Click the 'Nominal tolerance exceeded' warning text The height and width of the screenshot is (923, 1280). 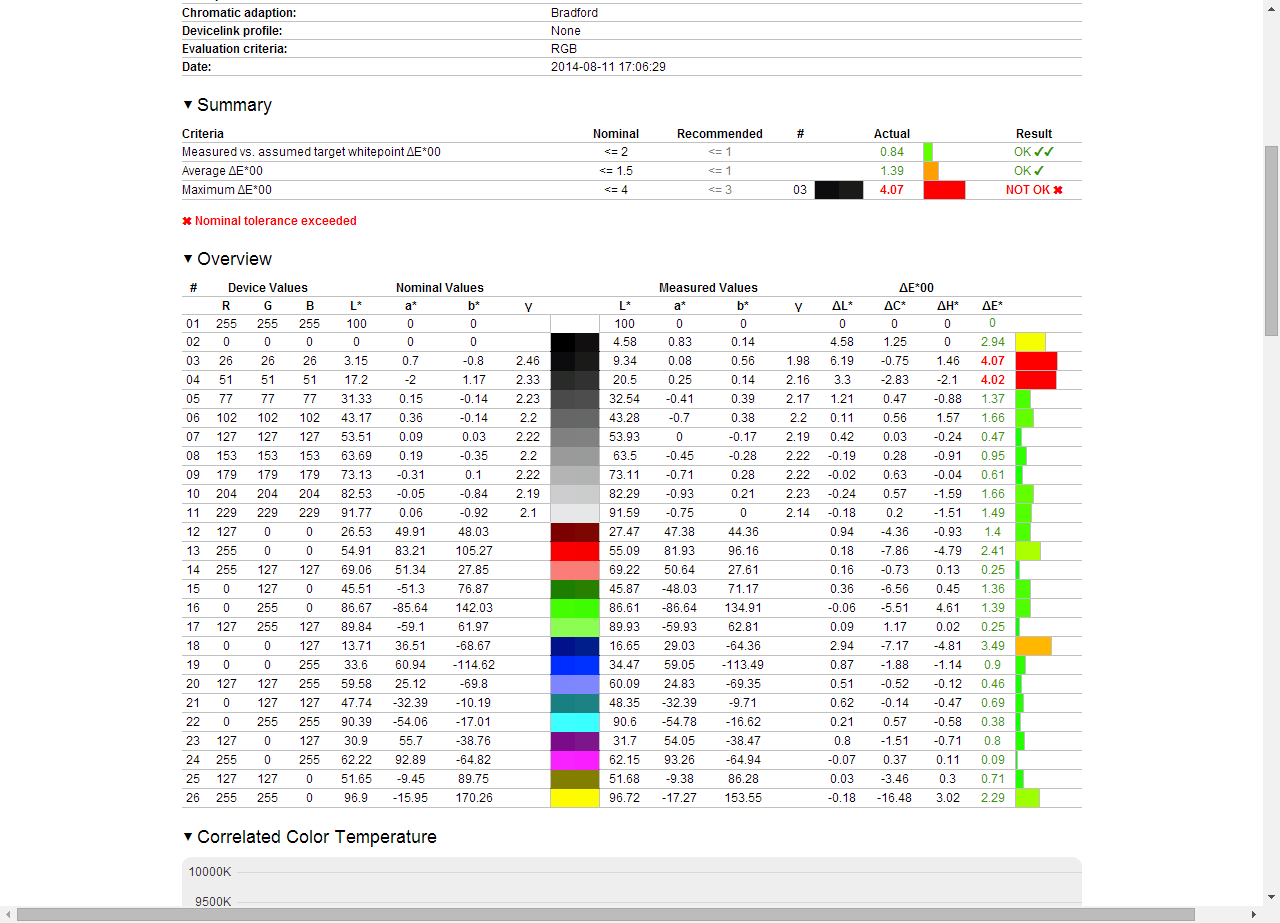269,221
